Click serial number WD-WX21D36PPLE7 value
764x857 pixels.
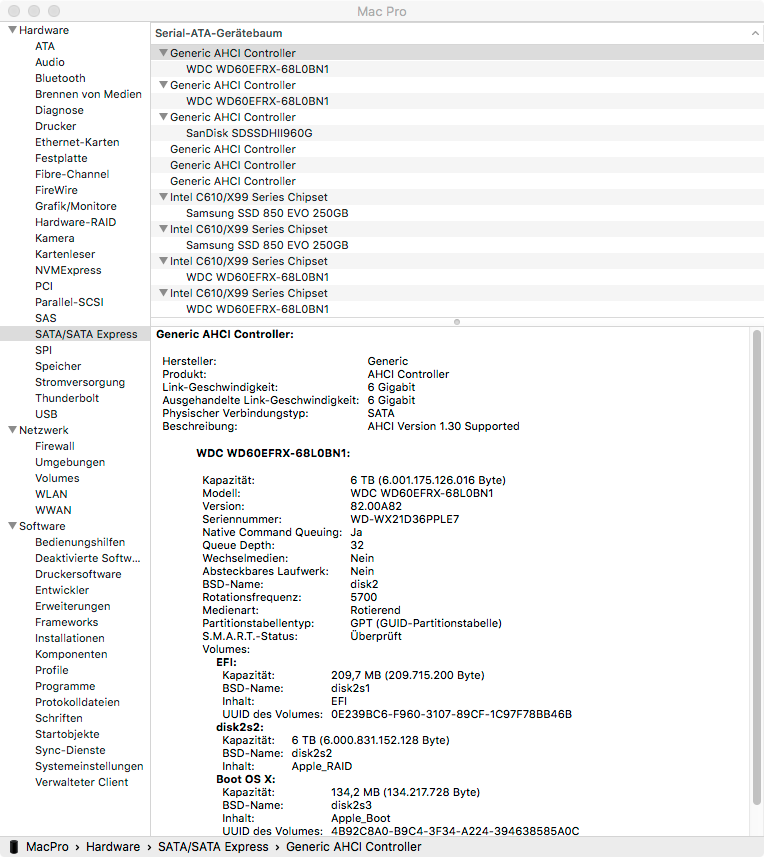click(x=404, y=519)
